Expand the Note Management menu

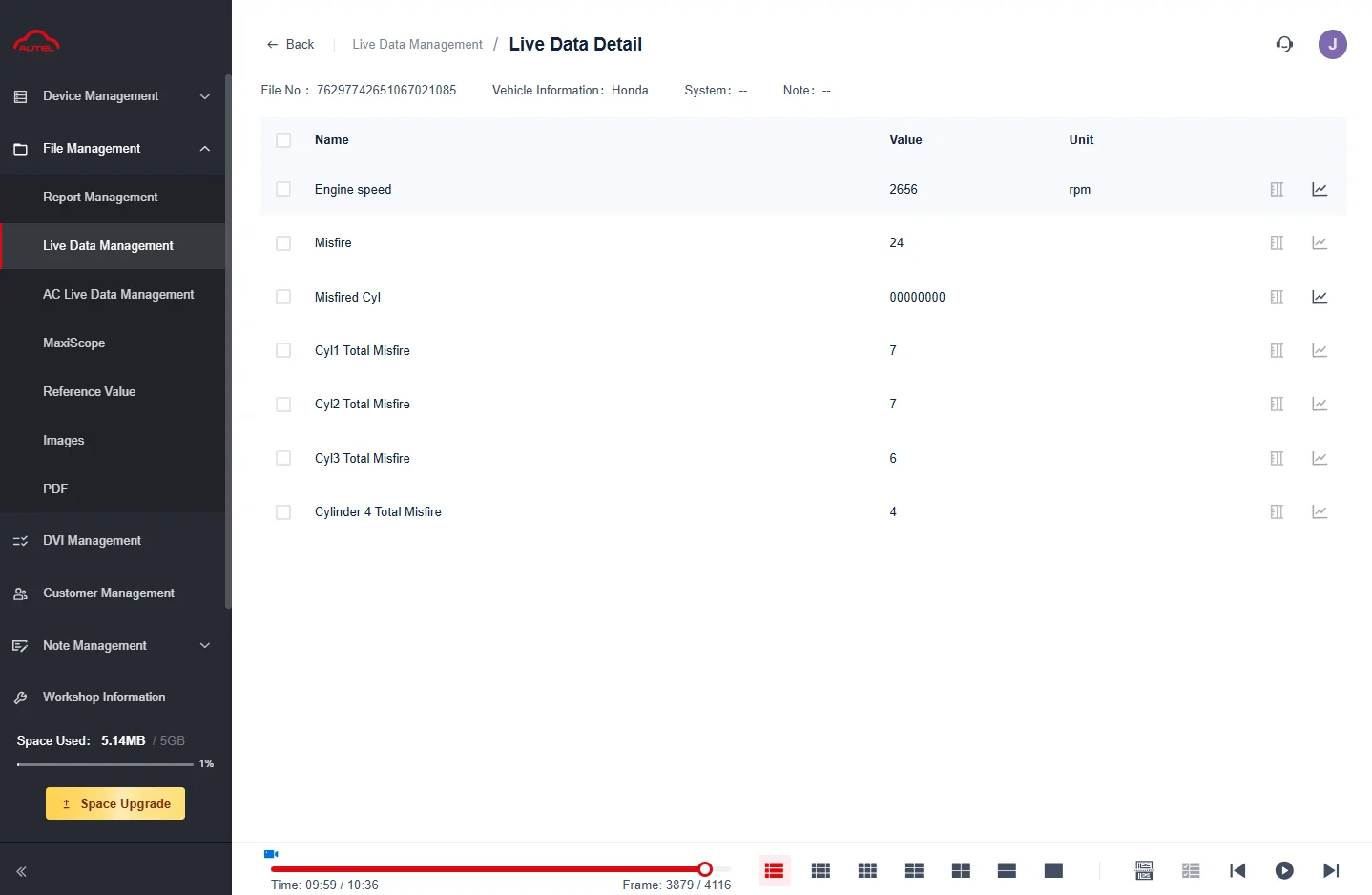(113, 646)
